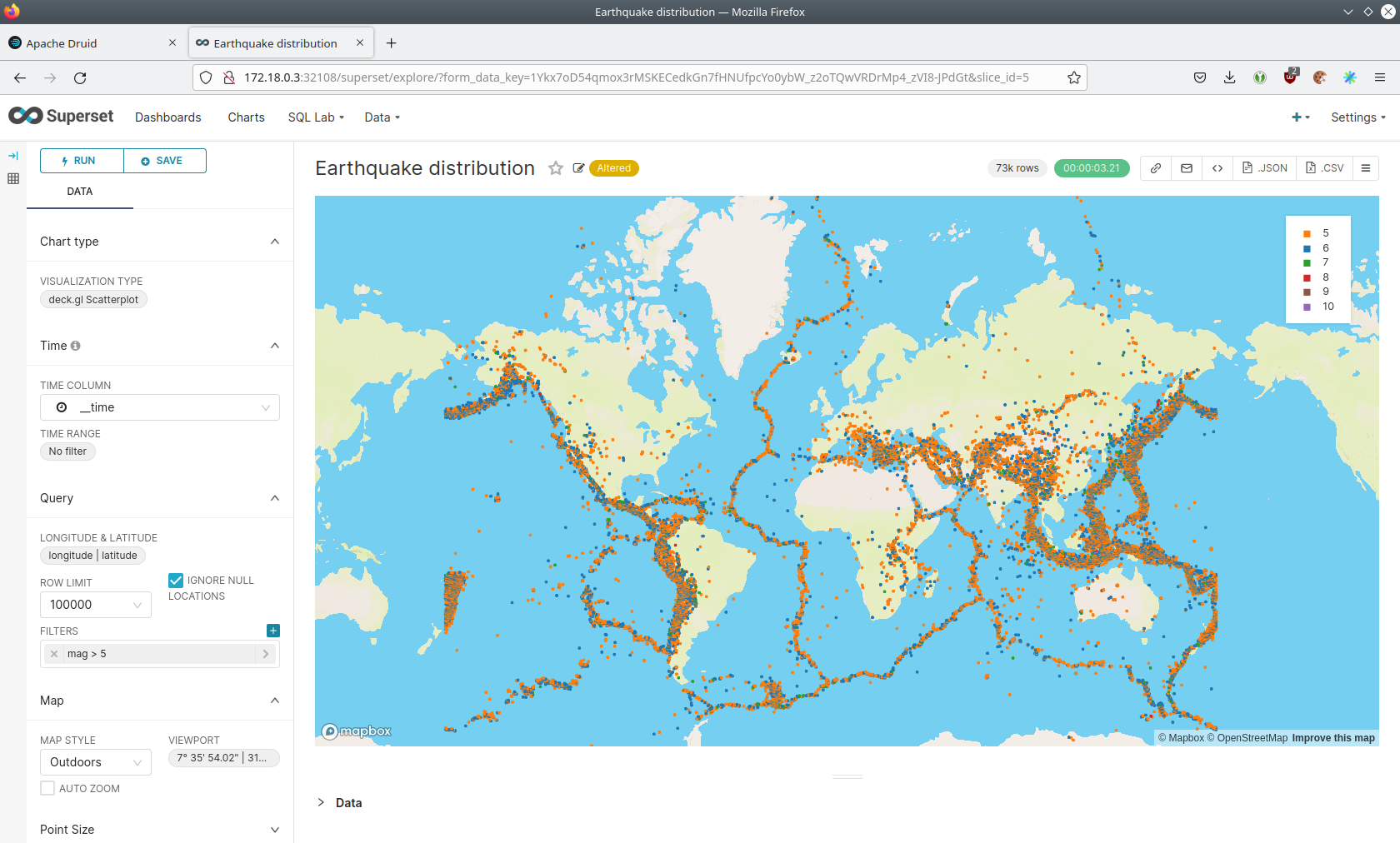Open embed code icon
This screenshot has width=1400, height=843.
click(1217, 168)
